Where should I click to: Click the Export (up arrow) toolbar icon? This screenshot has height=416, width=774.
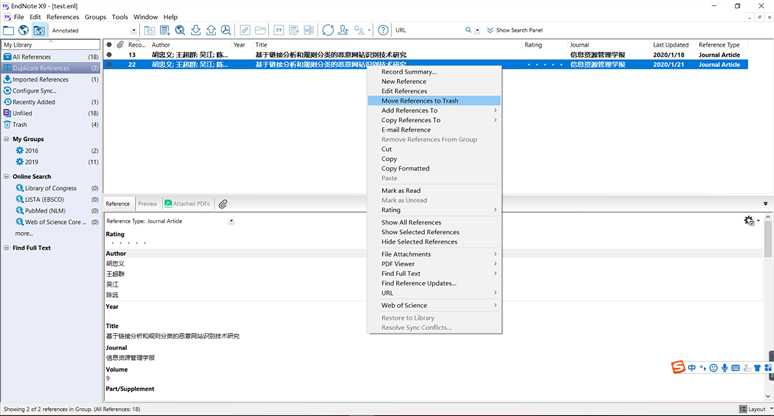coord(211,30)
